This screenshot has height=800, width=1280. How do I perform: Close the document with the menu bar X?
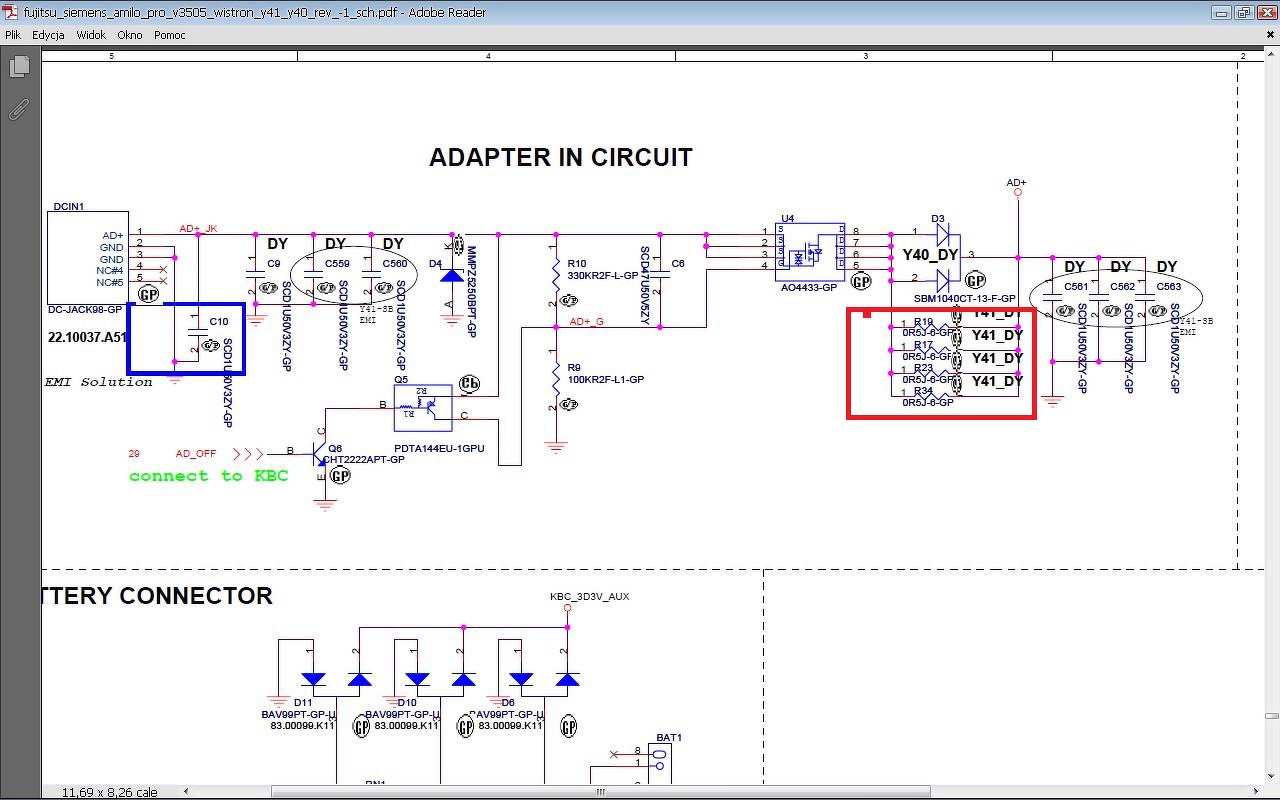(1270, 35)
